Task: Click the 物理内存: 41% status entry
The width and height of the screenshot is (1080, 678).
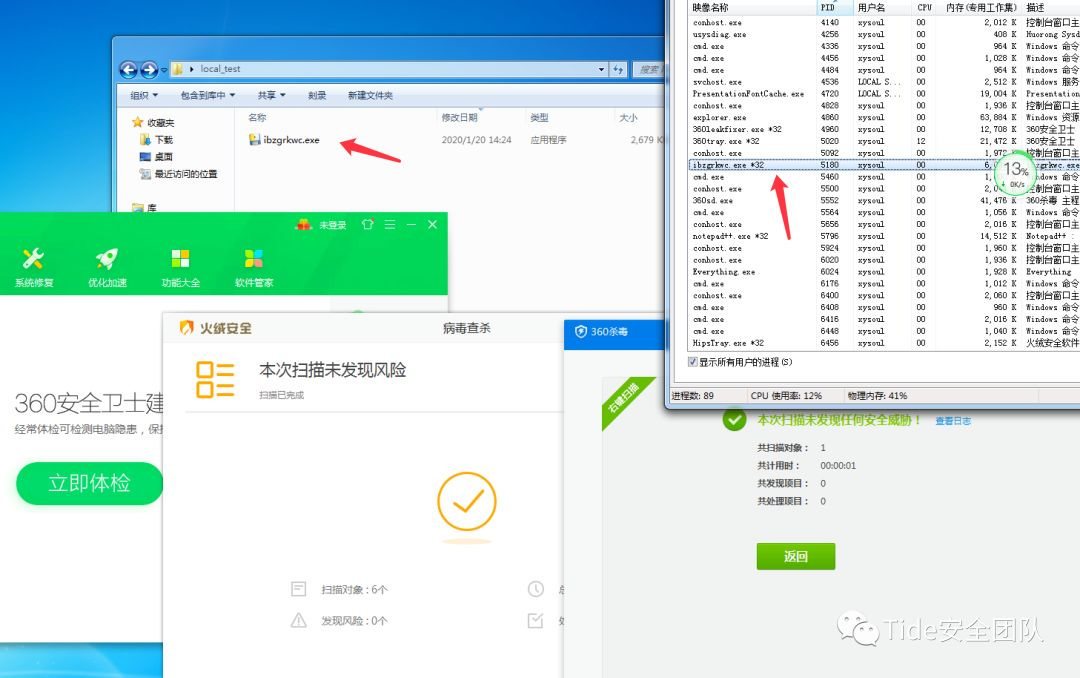Action: click(x=877, y=396)
